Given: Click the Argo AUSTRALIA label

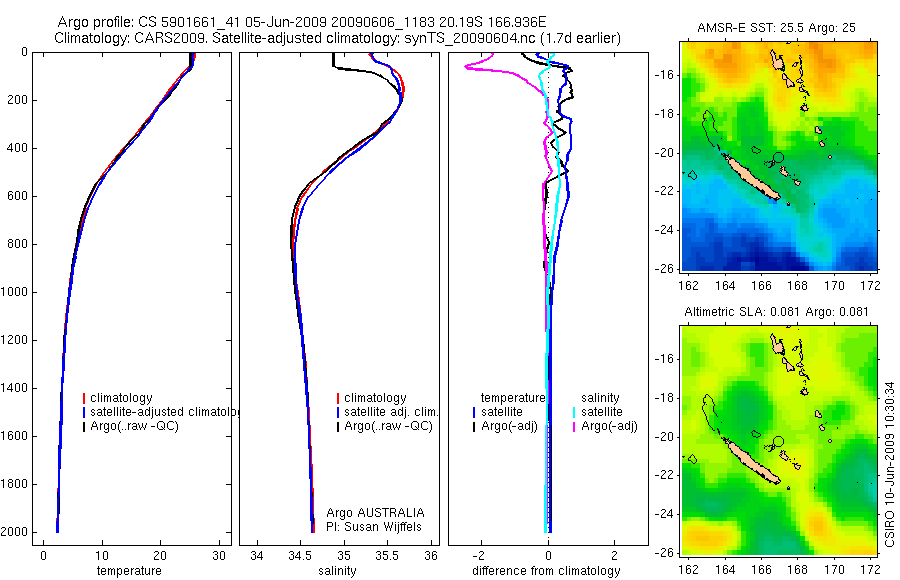Looking at the screenshot, I should coord(375,513).
